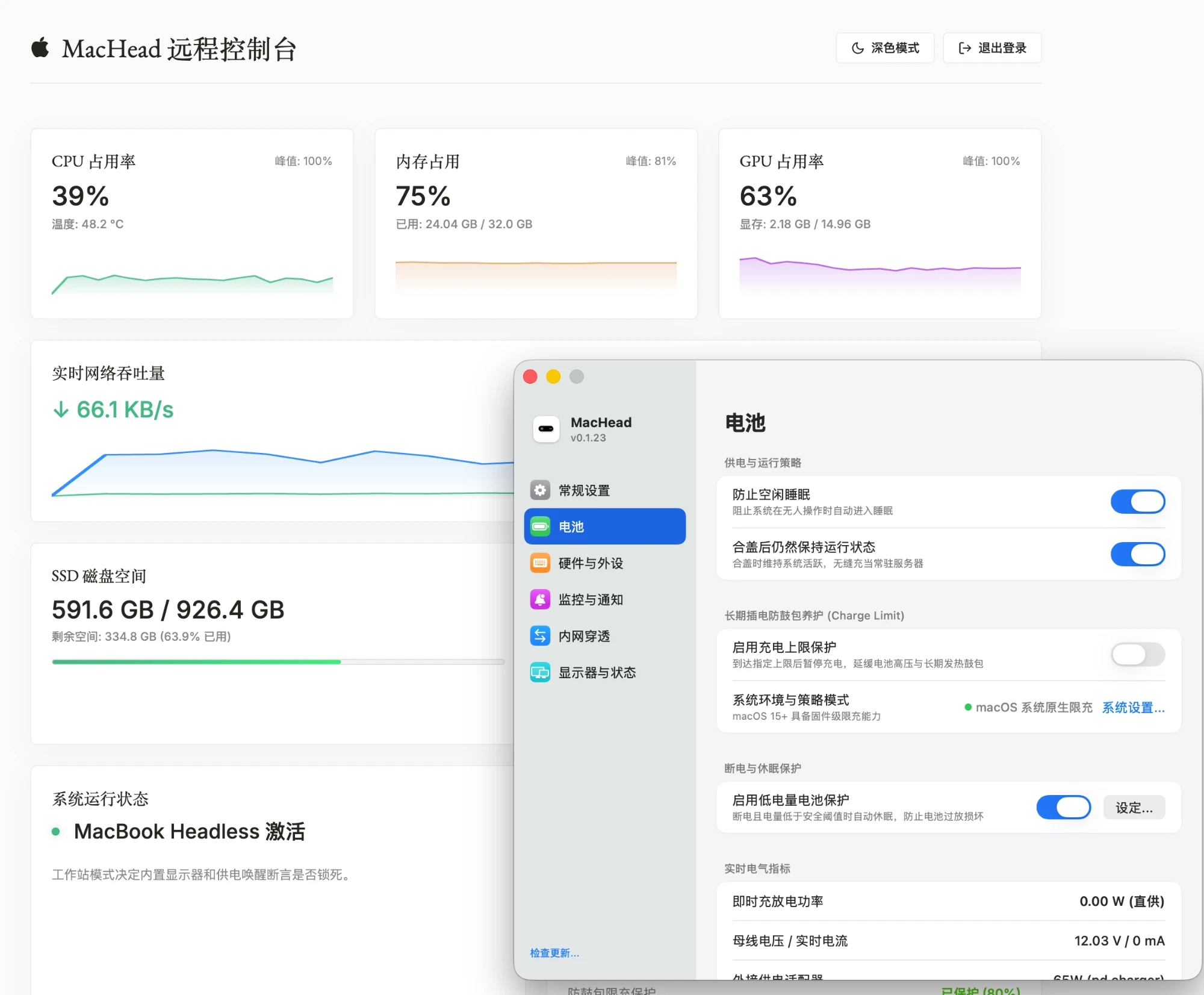Viewport: 1204px width, 995px height.
Task: Click the 实时网络吞吐量 chart
Action: (283, 473)
